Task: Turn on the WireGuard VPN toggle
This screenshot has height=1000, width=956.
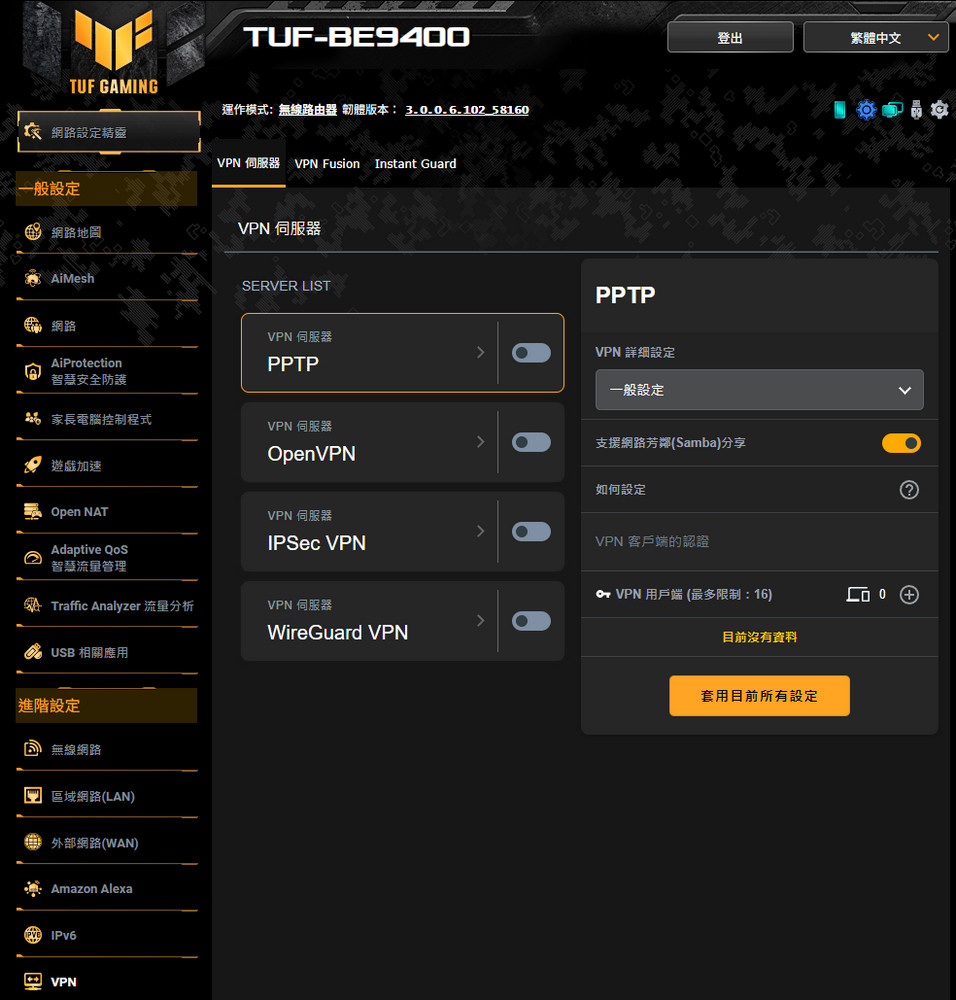Action: click(531, 621)
